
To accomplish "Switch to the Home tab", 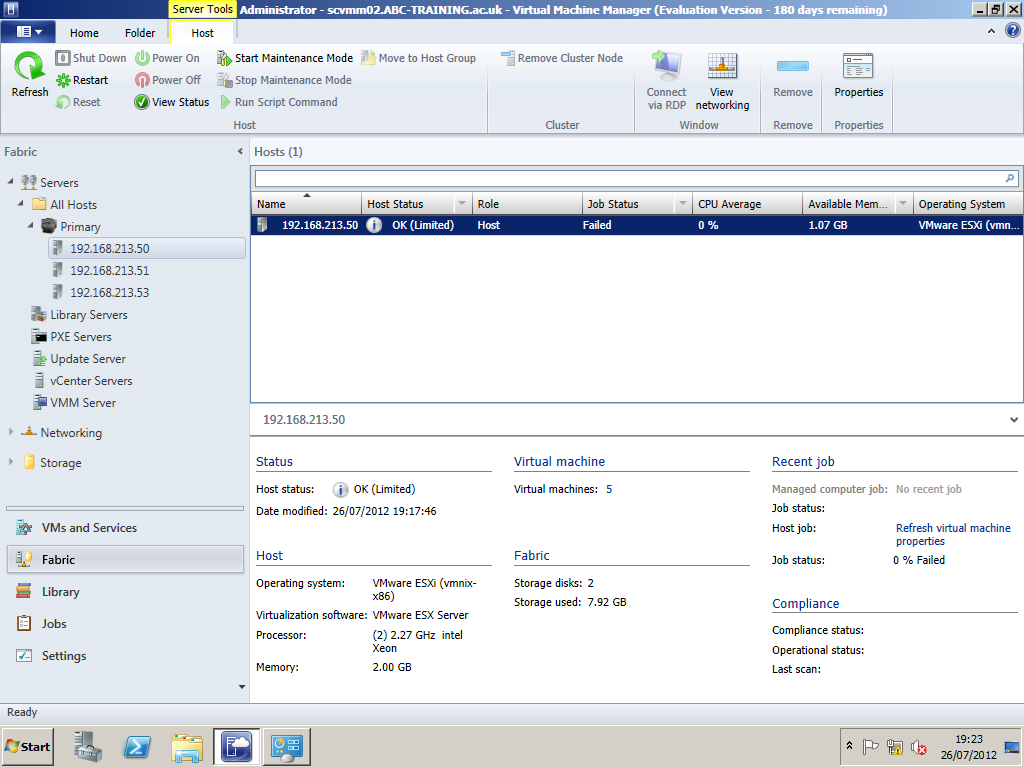I will [x=84, y=33].
